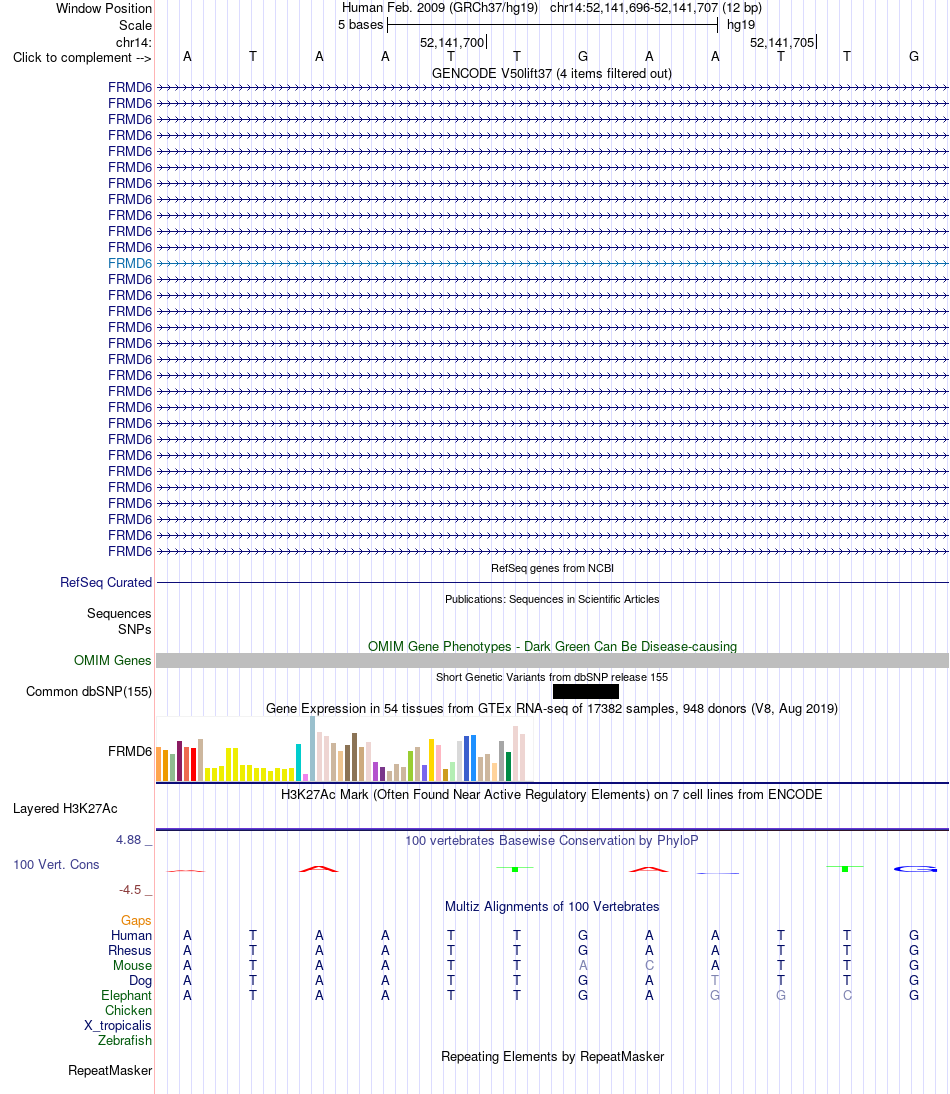
Task: Select the 'Human' alignment row label
Action: pos(131,936)
